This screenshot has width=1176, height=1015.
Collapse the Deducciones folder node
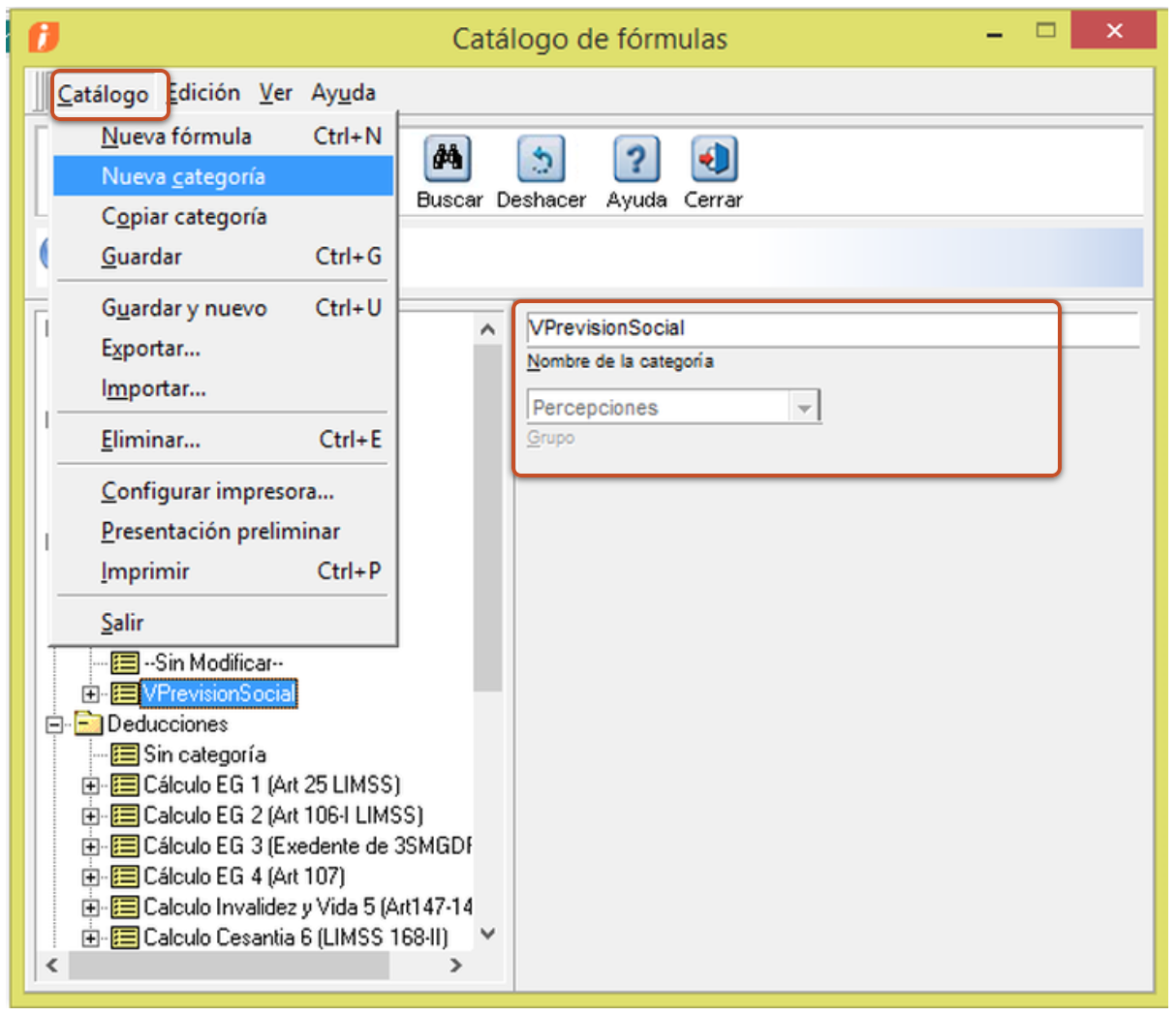pos(55,724)
